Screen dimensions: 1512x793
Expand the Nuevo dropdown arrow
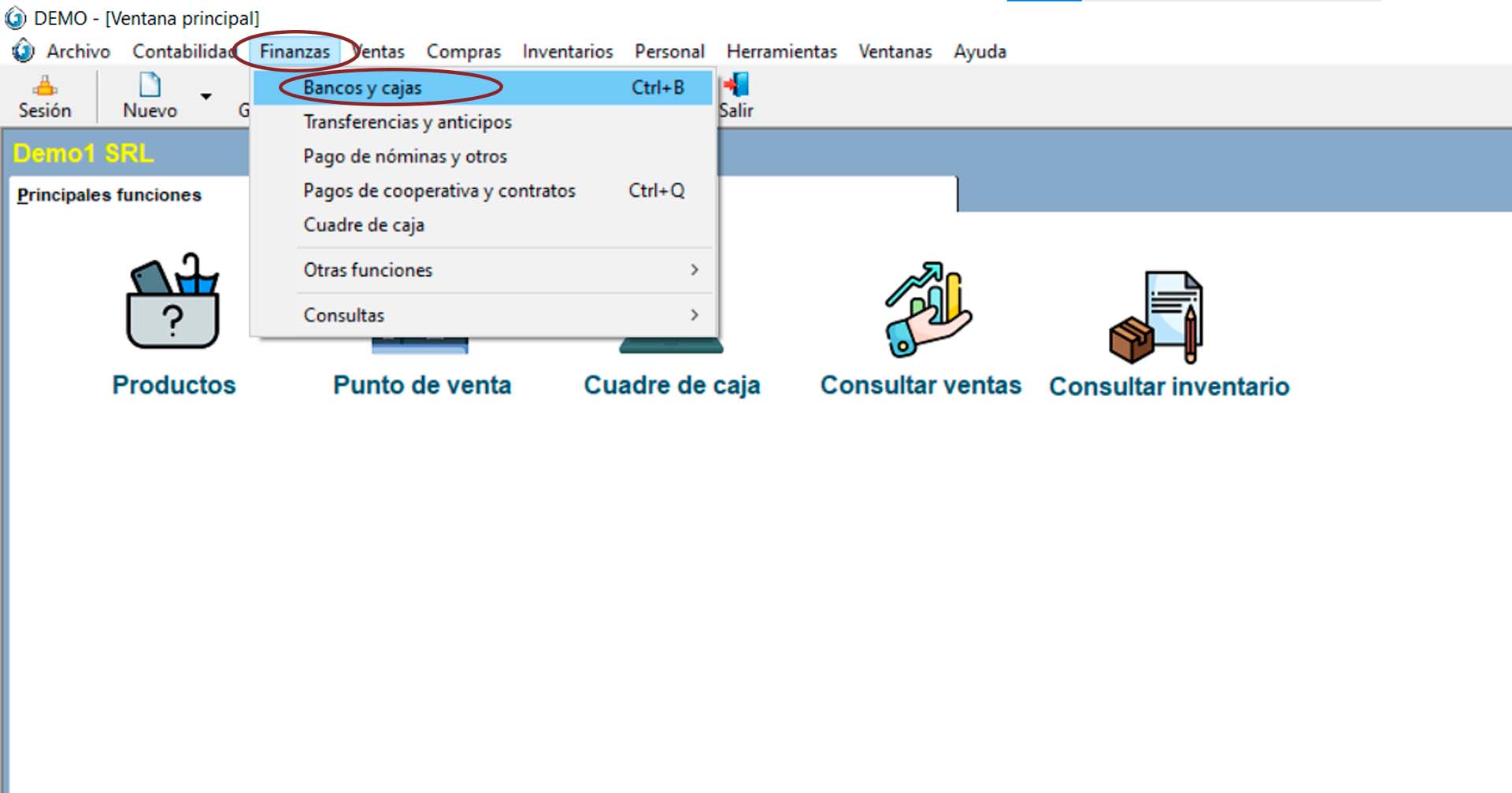206,96
